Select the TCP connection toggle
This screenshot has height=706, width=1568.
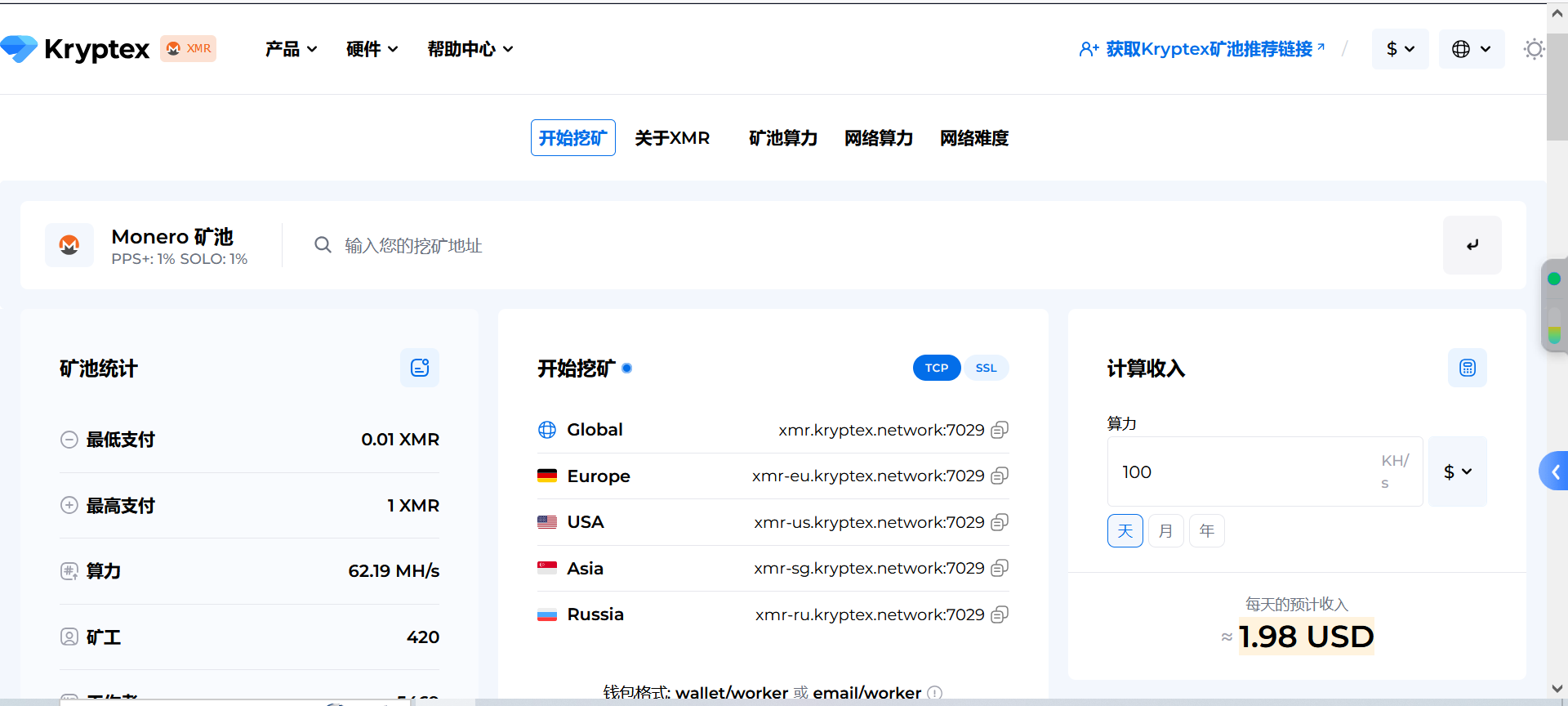[937, 368]
